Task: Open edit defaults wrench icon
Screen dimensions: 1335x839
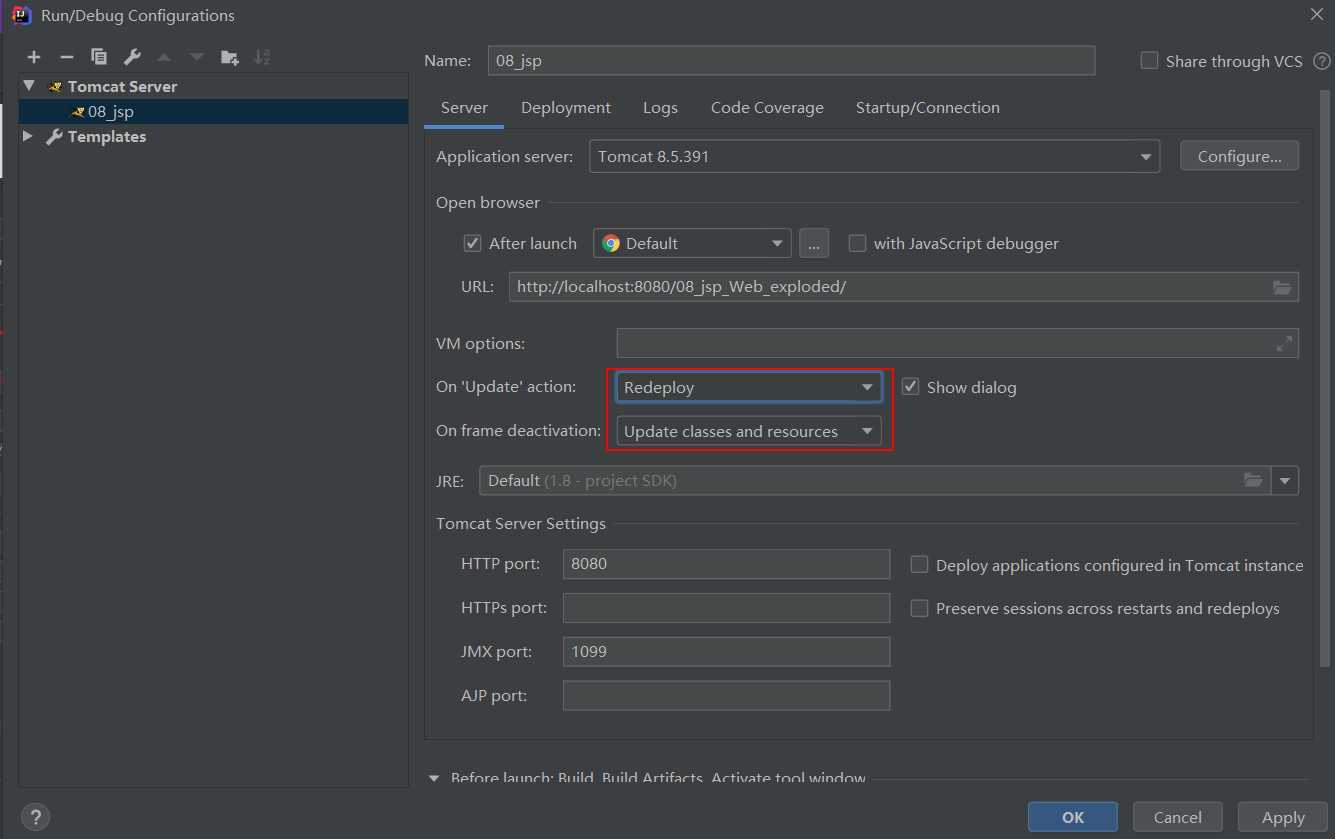Action: [x=132, y=57]
